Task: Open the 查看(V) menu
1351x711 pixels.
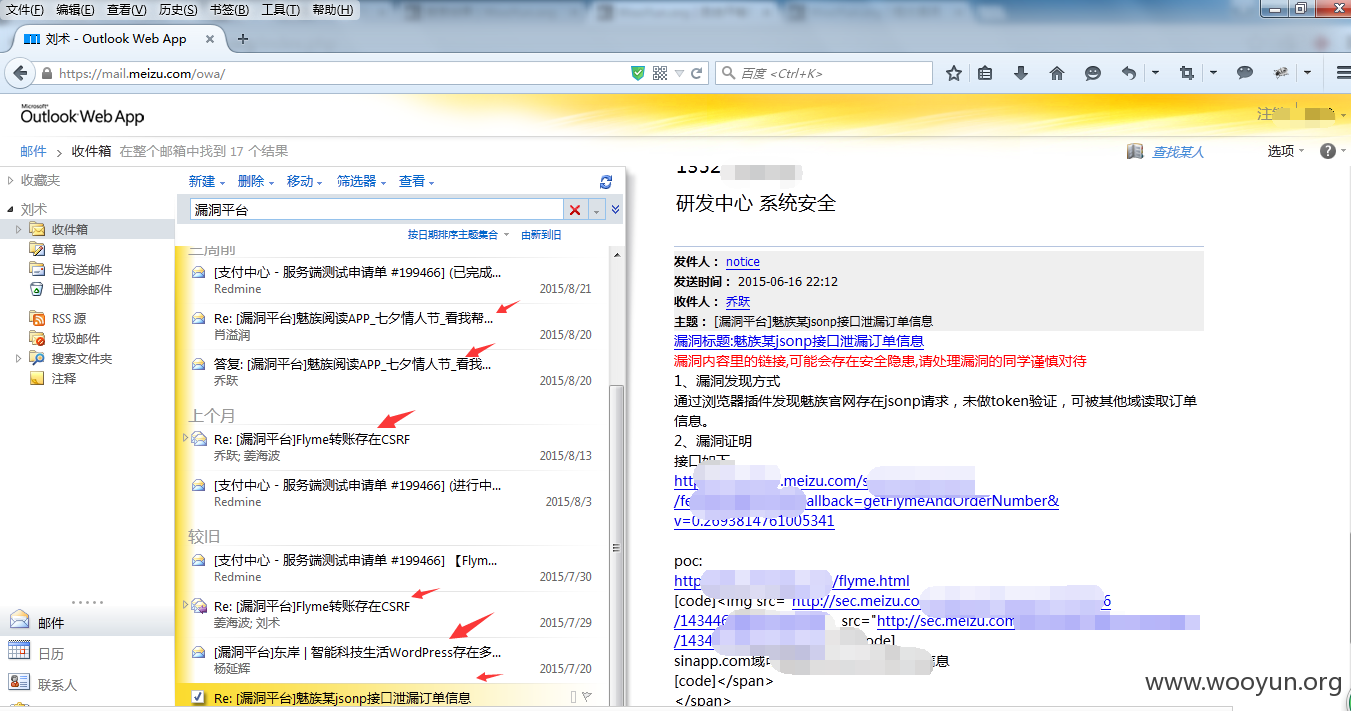Action: 127,10
